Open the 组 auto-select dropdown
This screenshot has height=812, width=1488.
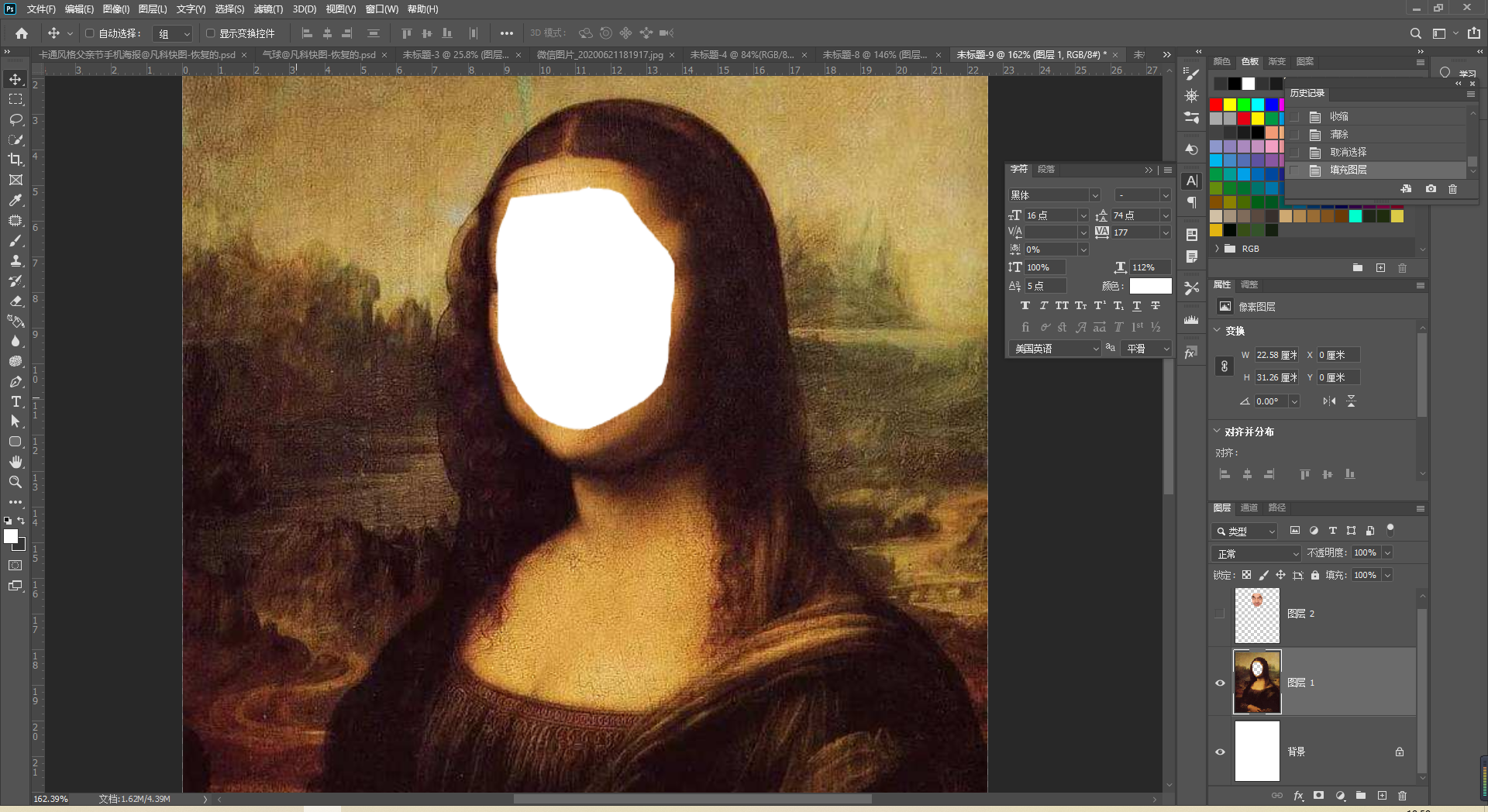point(172,33)
